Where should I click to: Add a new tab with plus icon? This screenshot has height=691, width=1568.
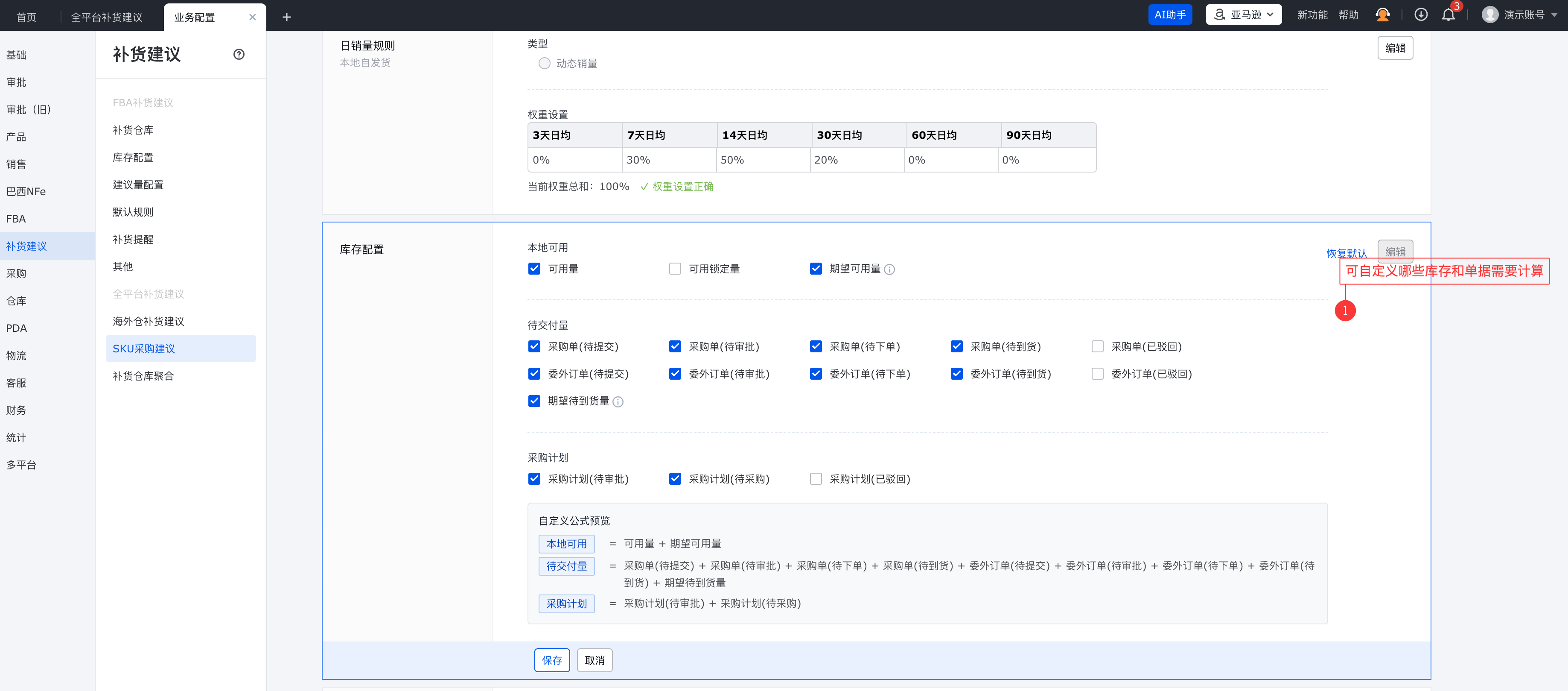(287, 17)
